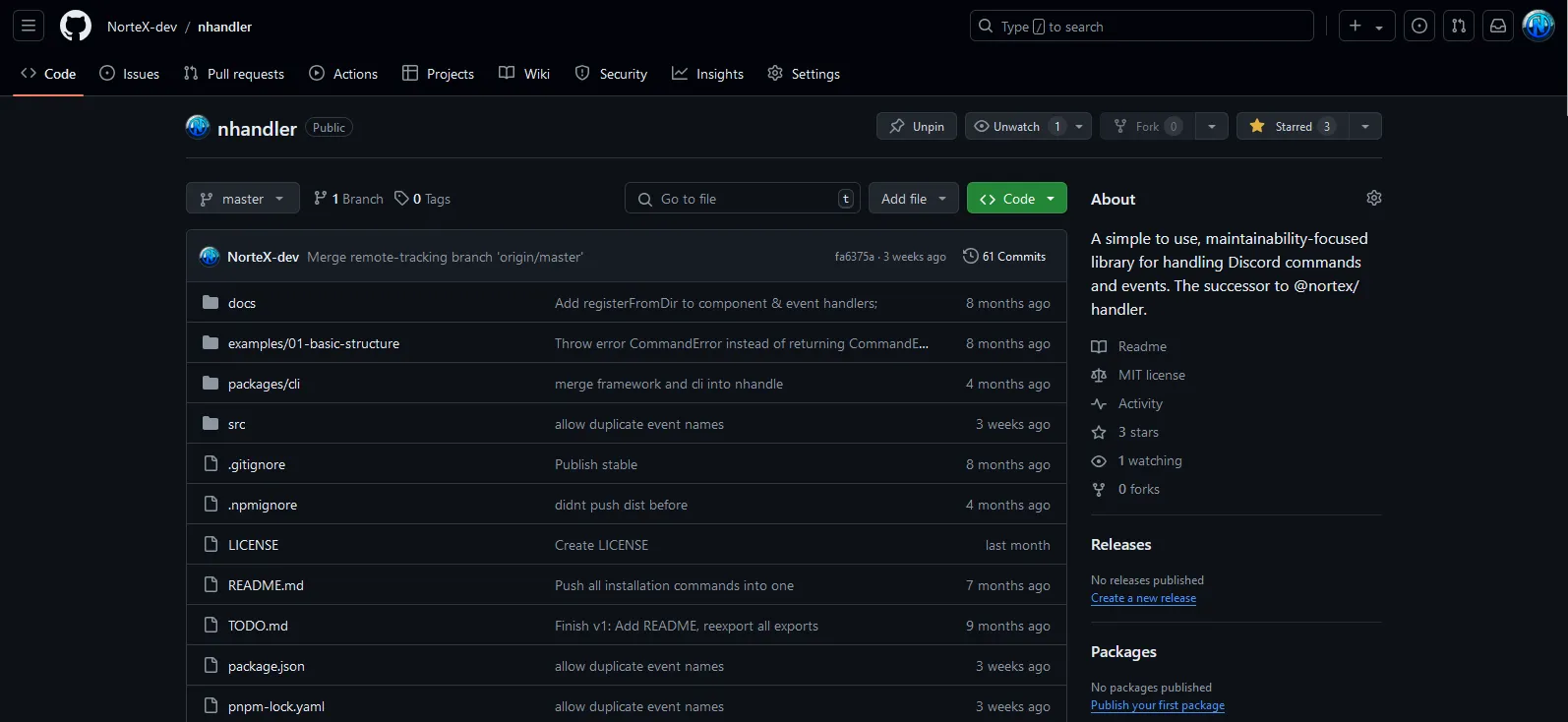Click the Go to file search box
The height and width of the screenshot is (722, 1568).
pos(742,199)
